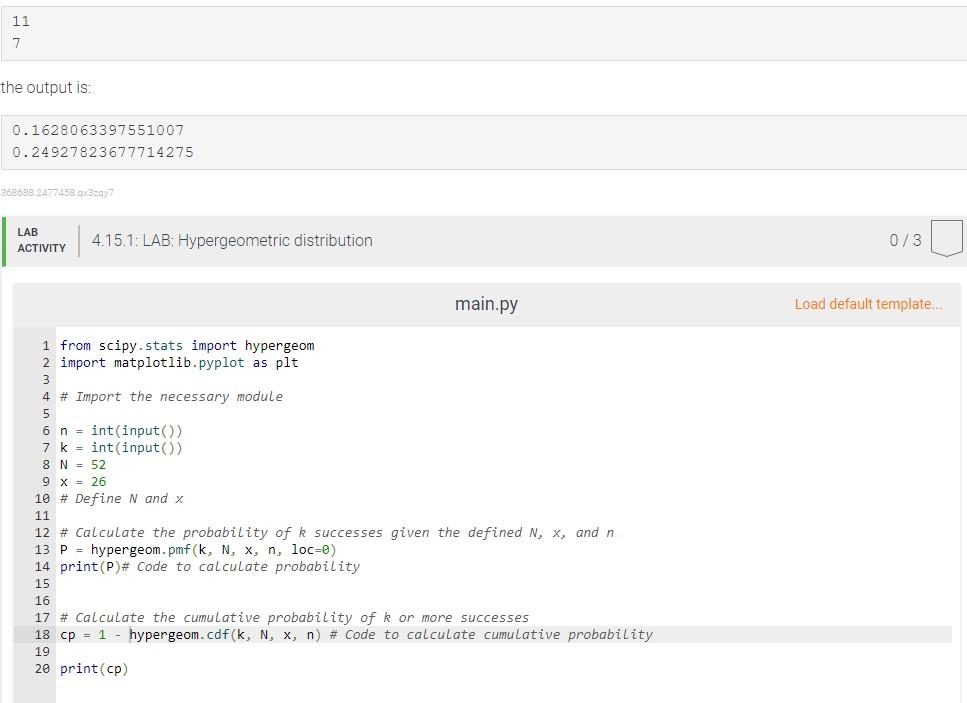Select the highlighted cumulative probability line
The height and width of the screenshot is (703, 967).
pos(350,634)
